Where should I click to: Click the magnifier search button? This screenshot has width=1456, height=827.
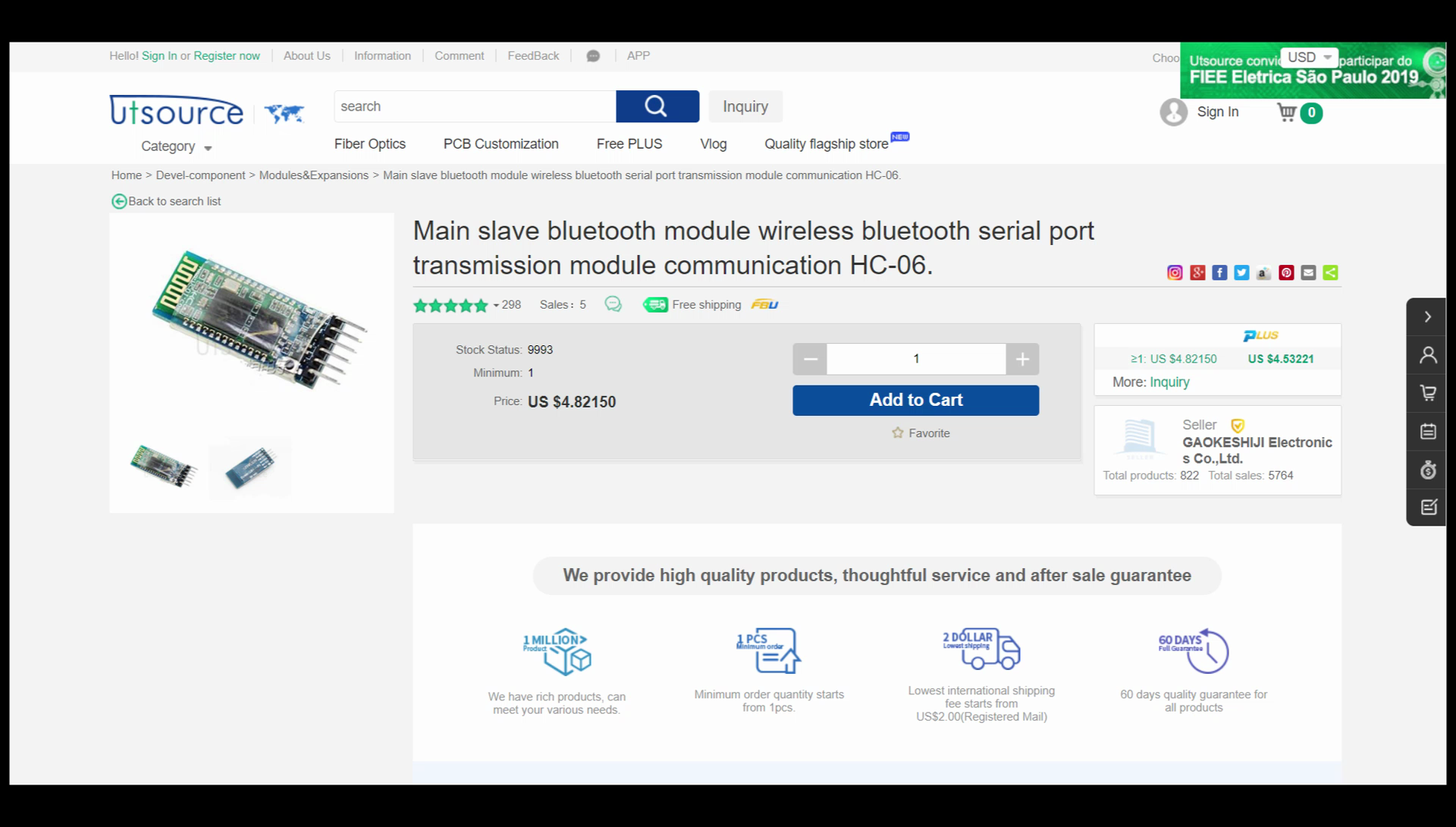[657, 106]
